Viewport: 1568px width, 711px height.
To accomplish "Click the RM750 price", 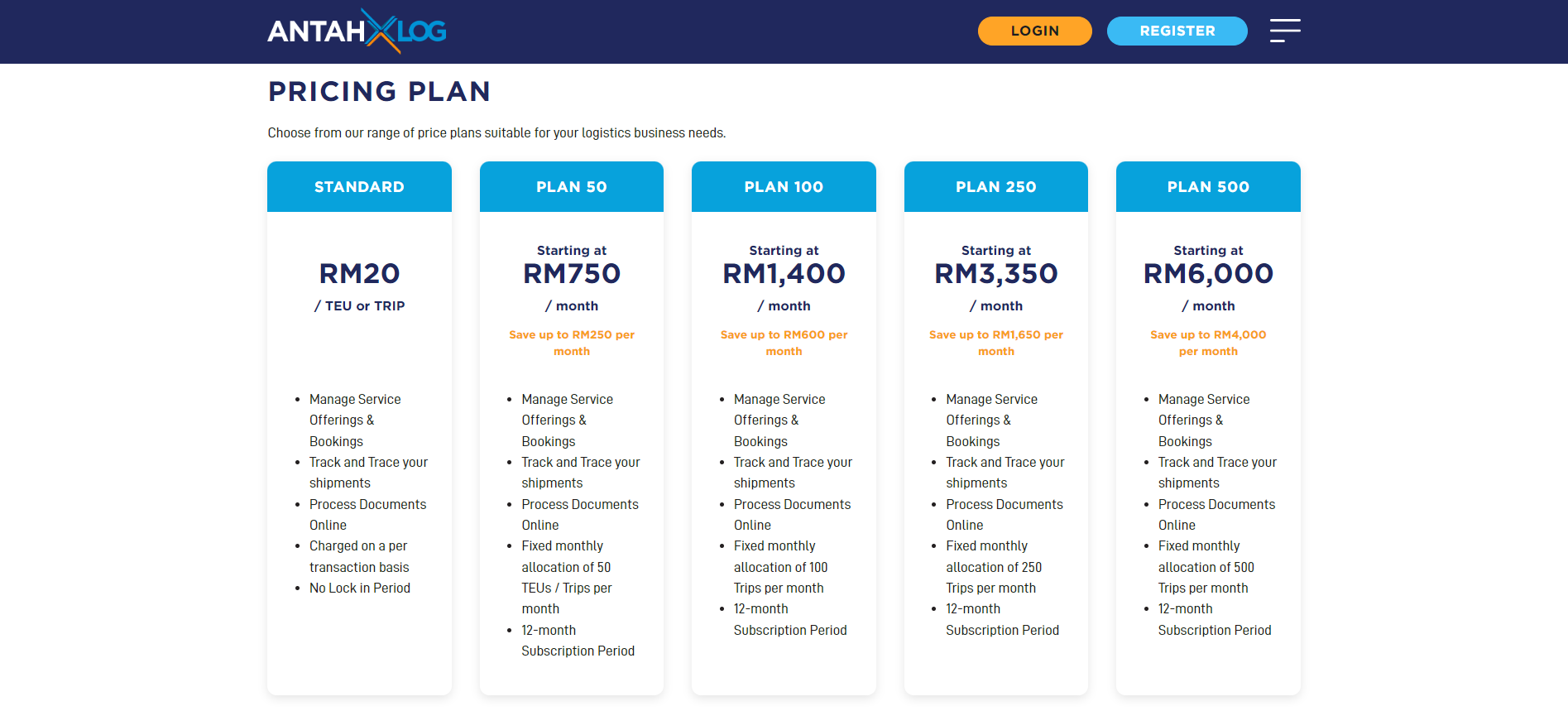I will (572, 273).
